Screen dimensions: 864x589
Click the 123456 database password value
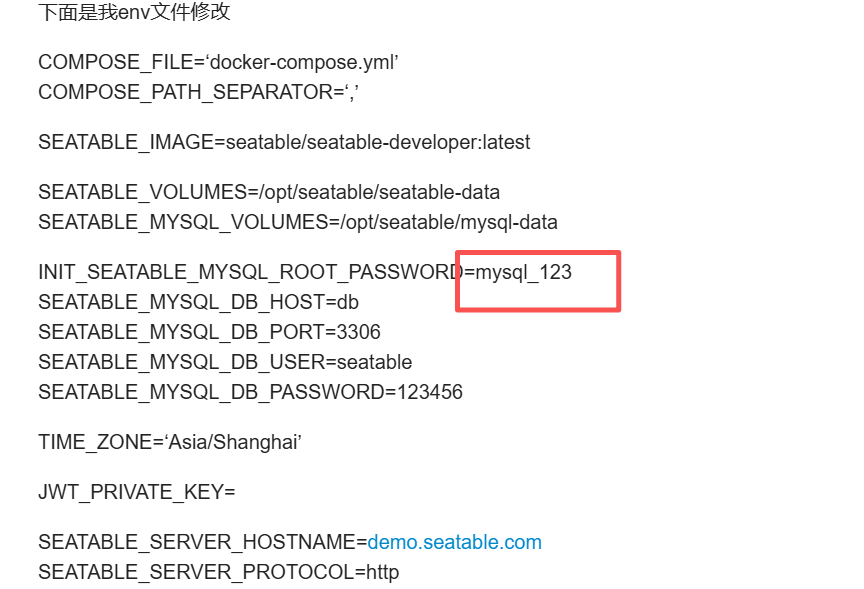click(x=430, y=392)
